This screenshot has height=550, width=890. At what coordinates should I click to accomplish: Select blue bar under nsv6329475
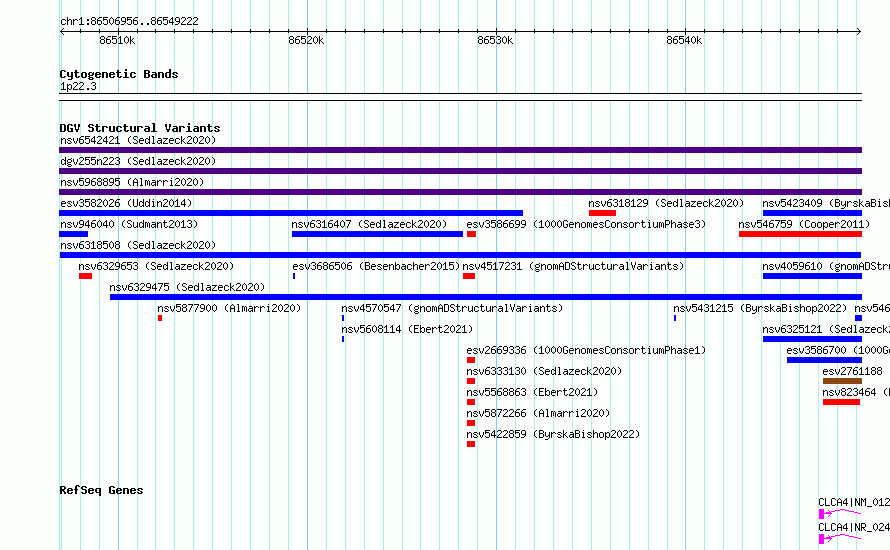tap(486, 297)
